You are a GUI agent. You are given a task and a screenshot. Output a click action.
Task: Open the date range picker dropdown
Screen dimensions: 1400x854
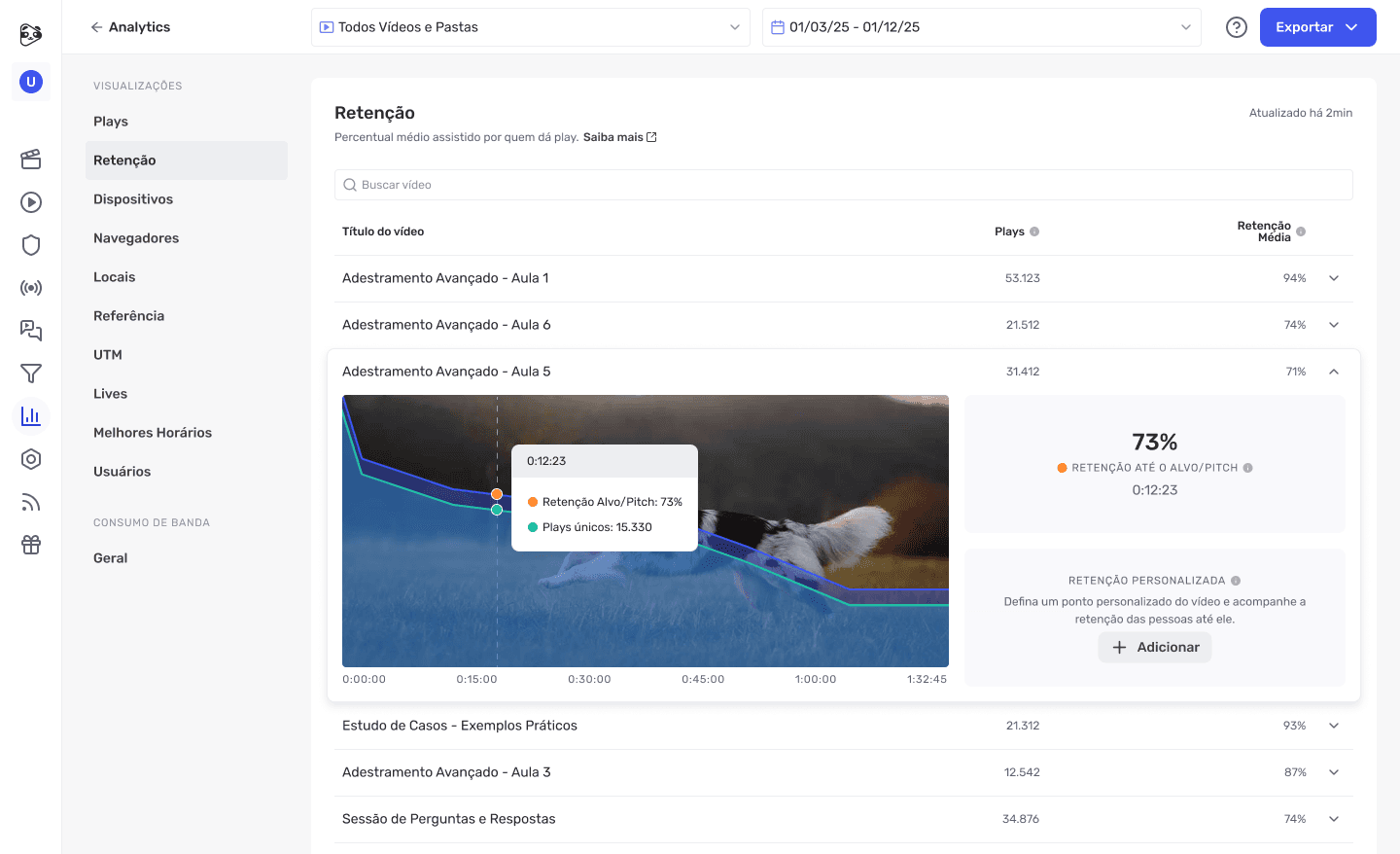[x=981, y=27]
